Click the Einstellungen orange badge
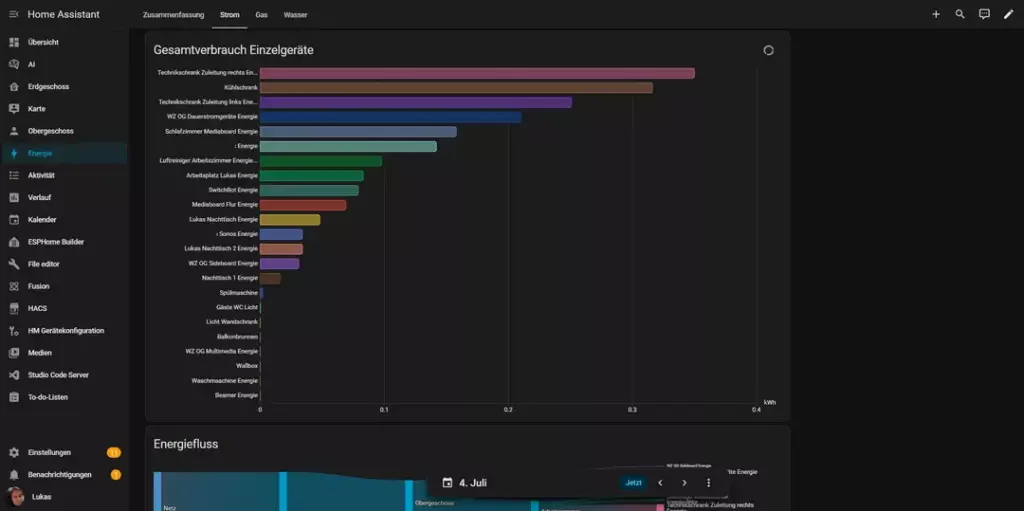 click(x=114, y=452)
